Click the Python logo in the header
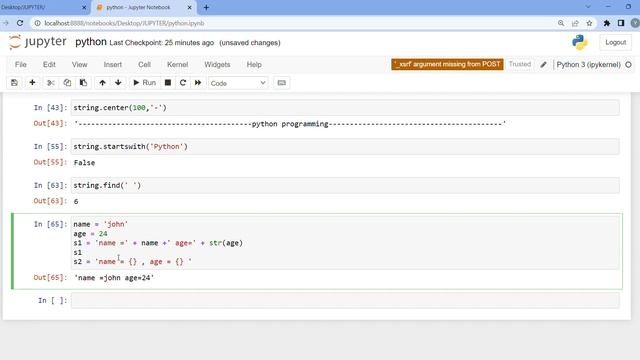The image size is (640, 360). point(580,42)
